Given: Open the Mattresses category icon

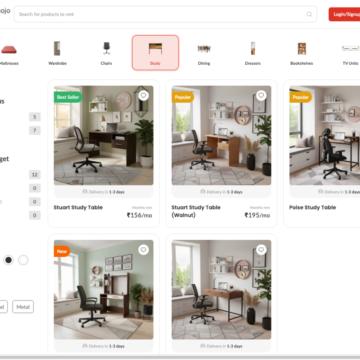Looking at the screenshot, I should (9, 50).
